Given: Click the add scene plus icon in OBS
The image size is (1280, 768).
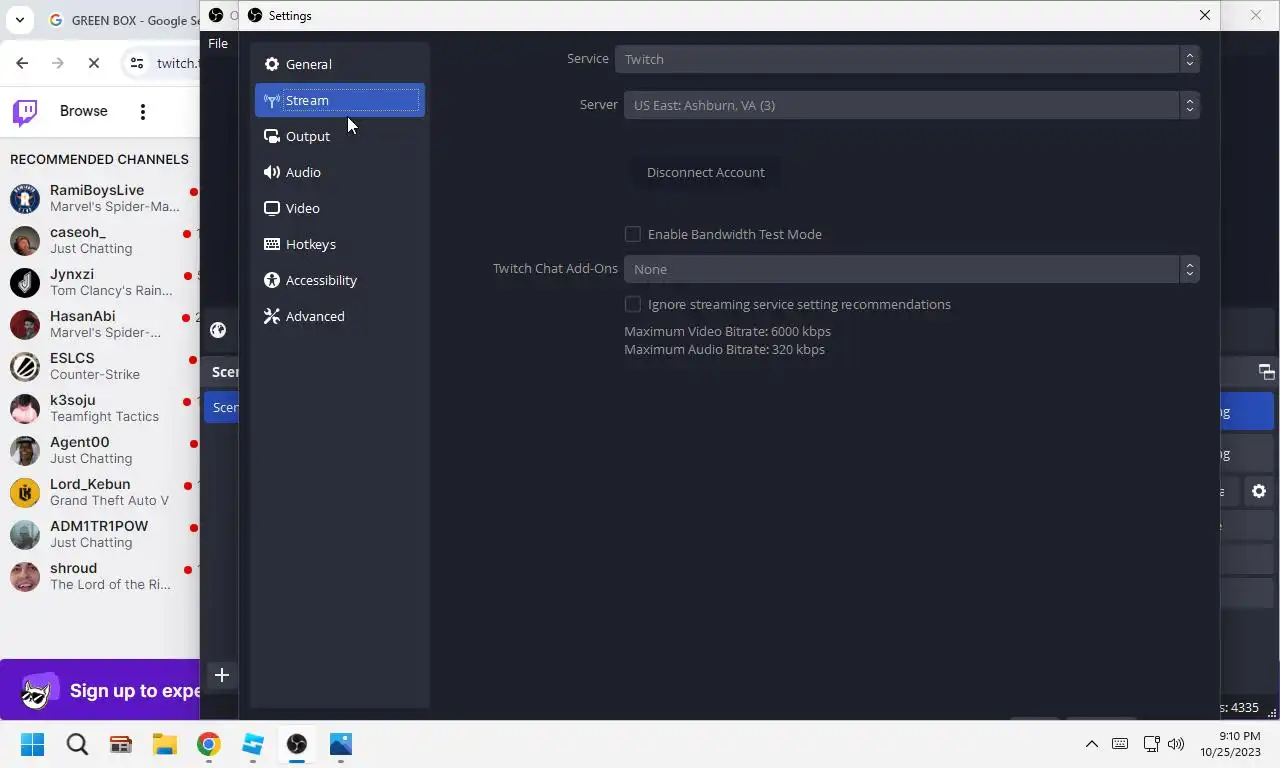Looking at the screenshot, I should coord(222,675).
